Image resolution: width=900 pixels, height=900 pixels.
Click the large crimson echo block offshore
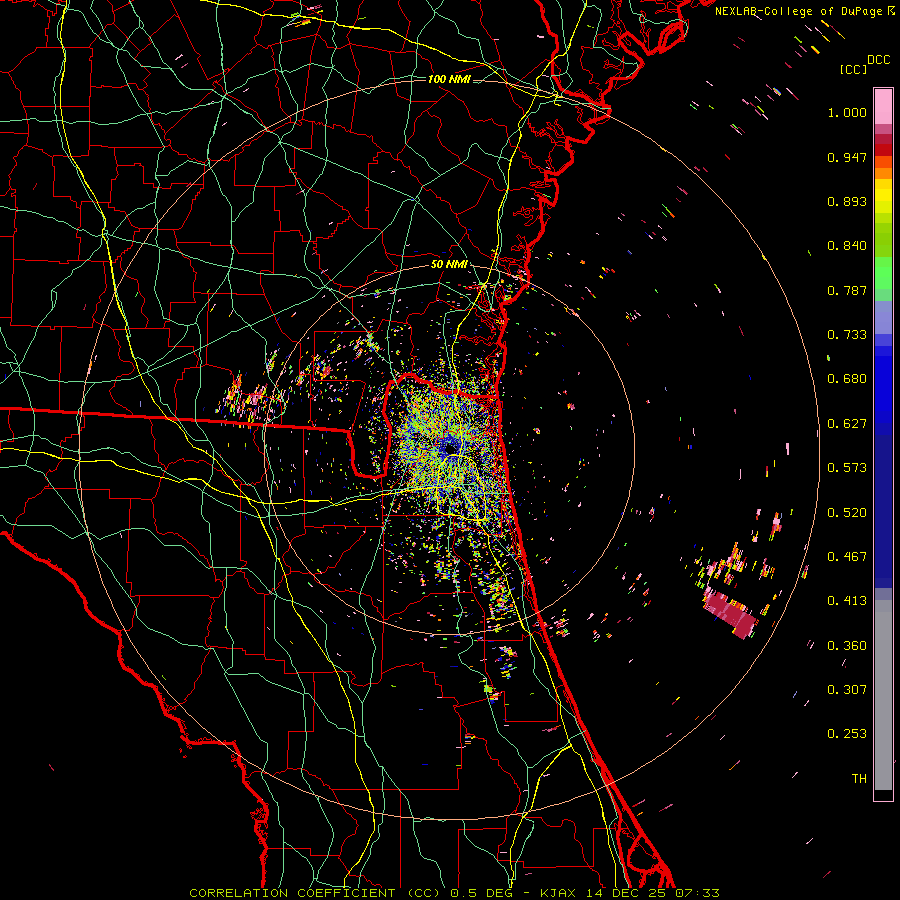point(730,615)
